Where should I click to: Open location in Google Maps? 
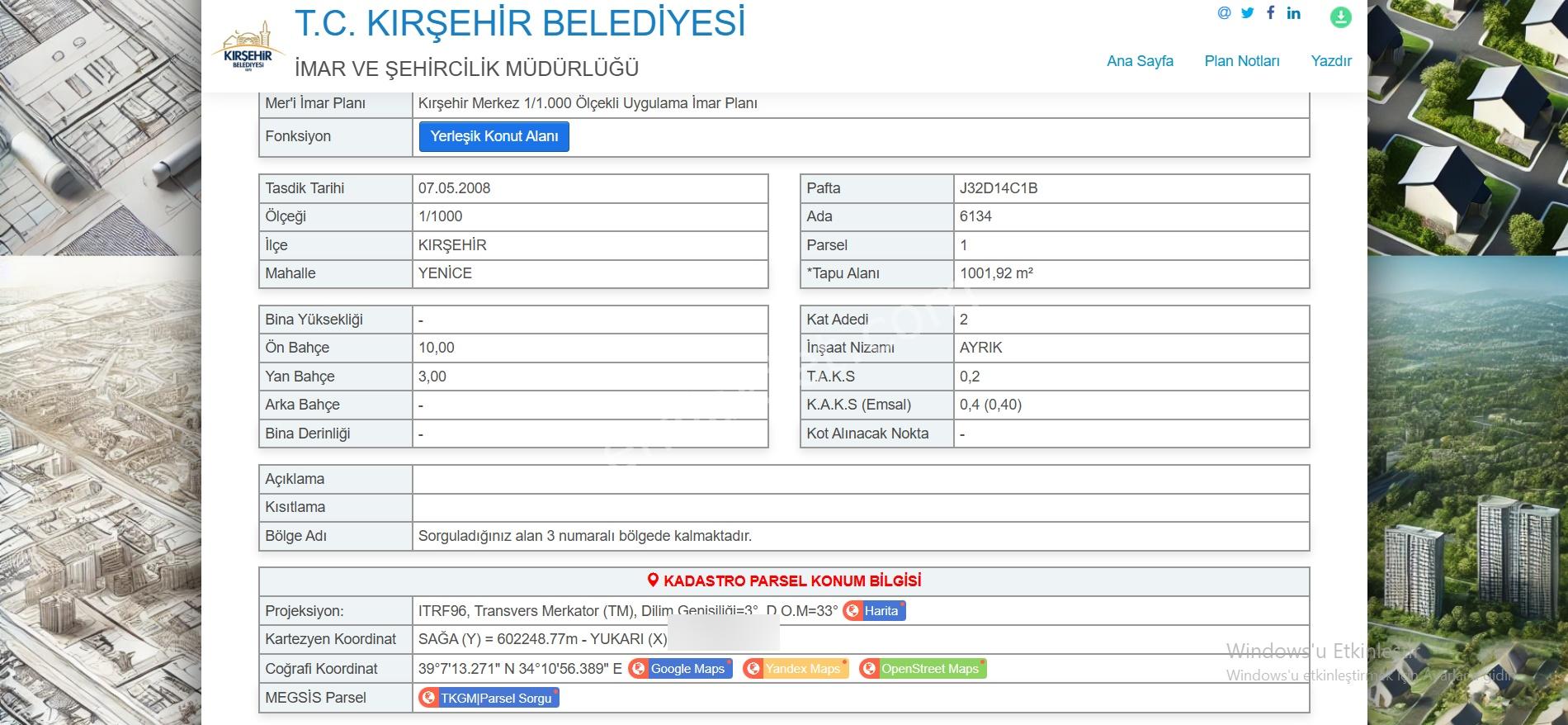click(x=680, y=669)
